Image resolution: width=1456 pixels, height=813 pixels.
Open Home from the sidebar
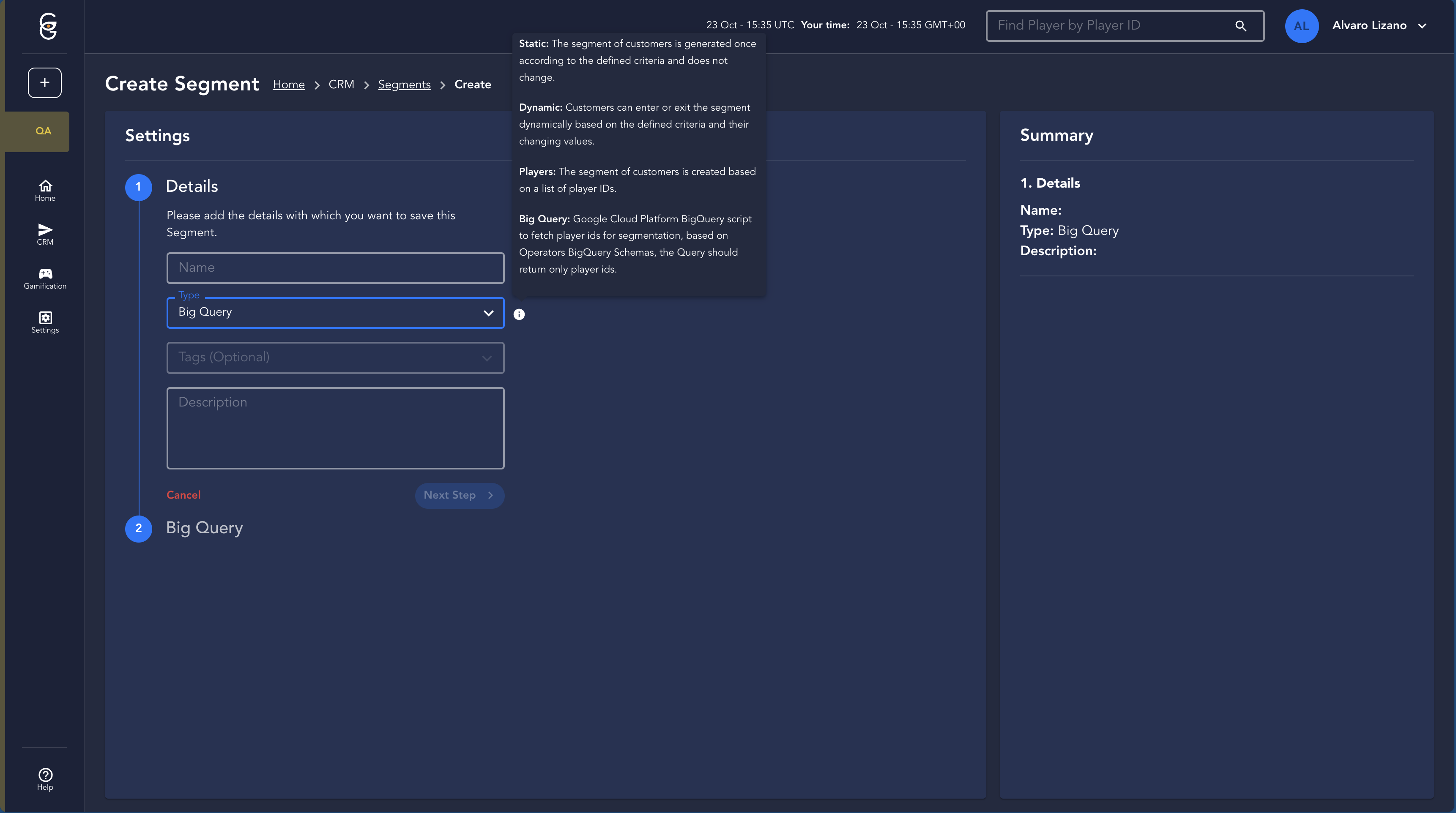pos(45,191)
